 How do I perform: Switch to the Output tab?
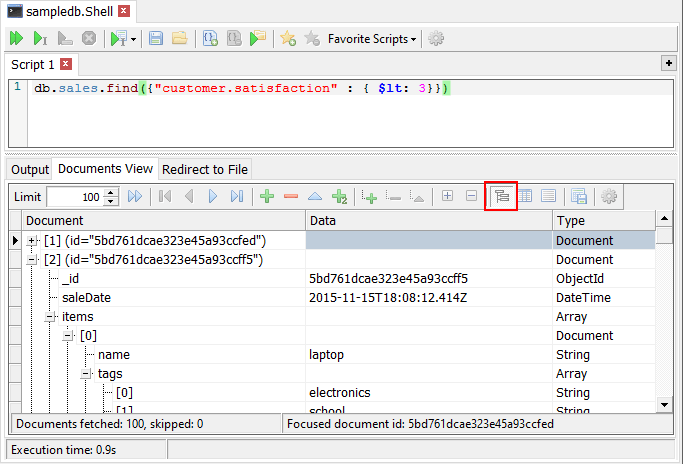[30, 170]
